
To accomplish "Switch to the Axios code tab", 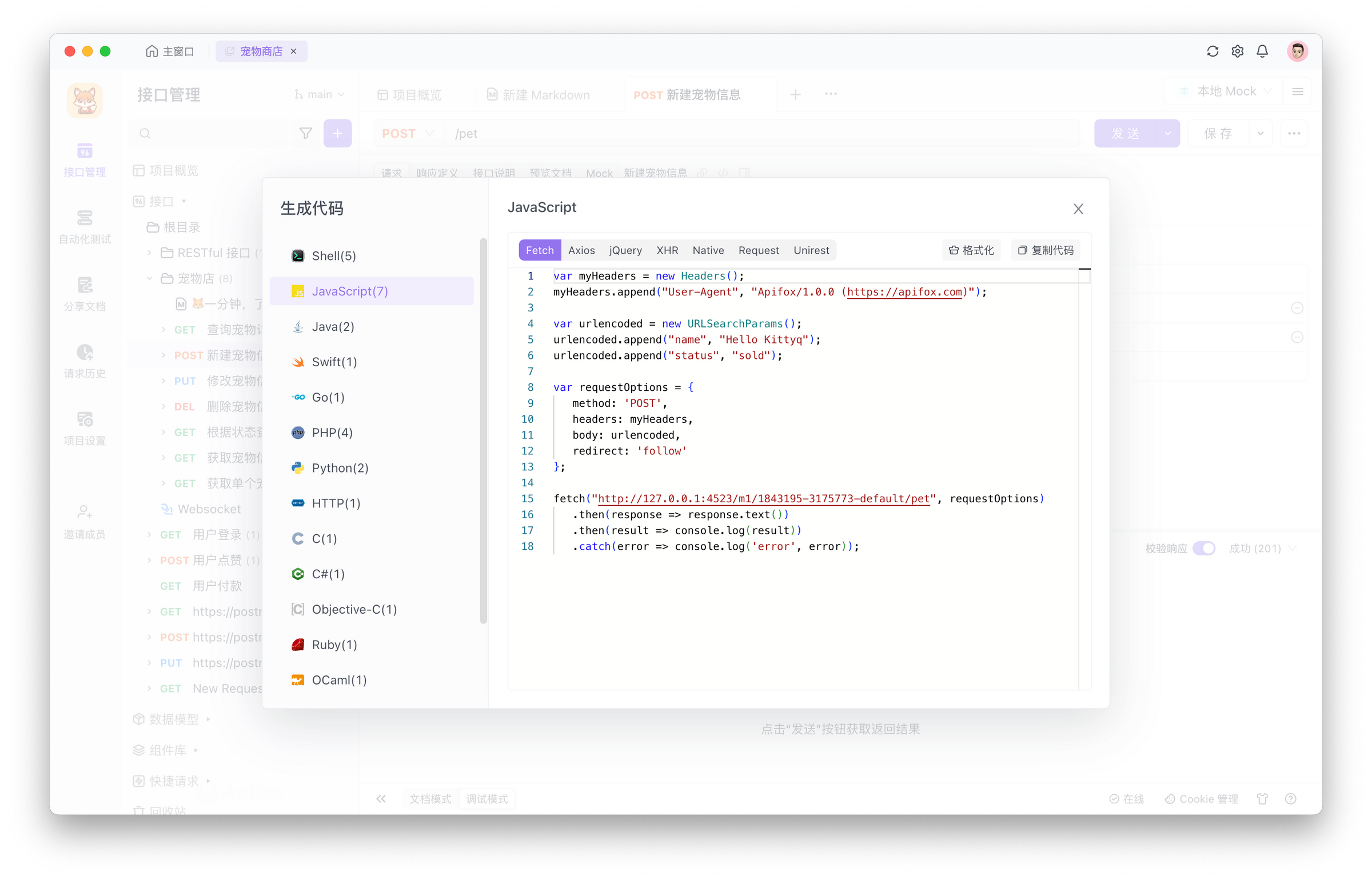I will [x=581, y=250].
